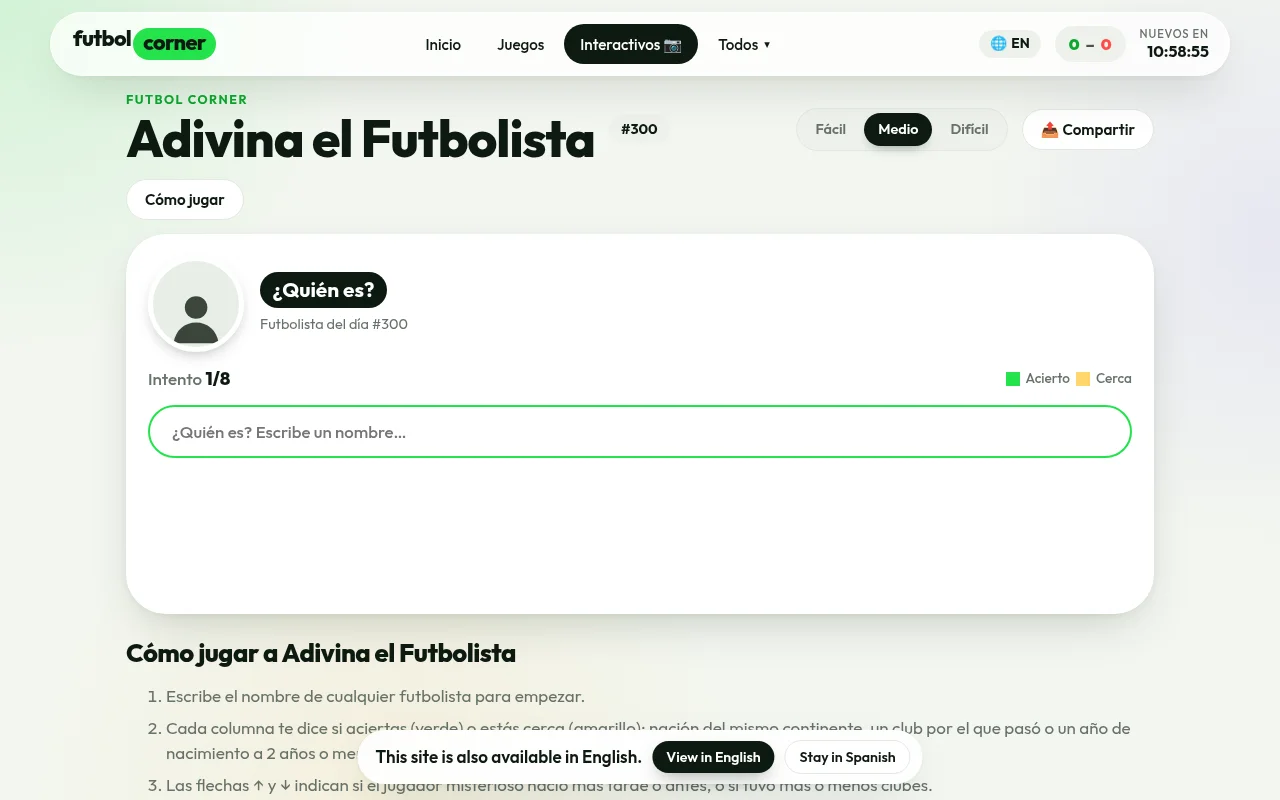
Task: Expand the Todos dropdown
Action: coord(744,44)
